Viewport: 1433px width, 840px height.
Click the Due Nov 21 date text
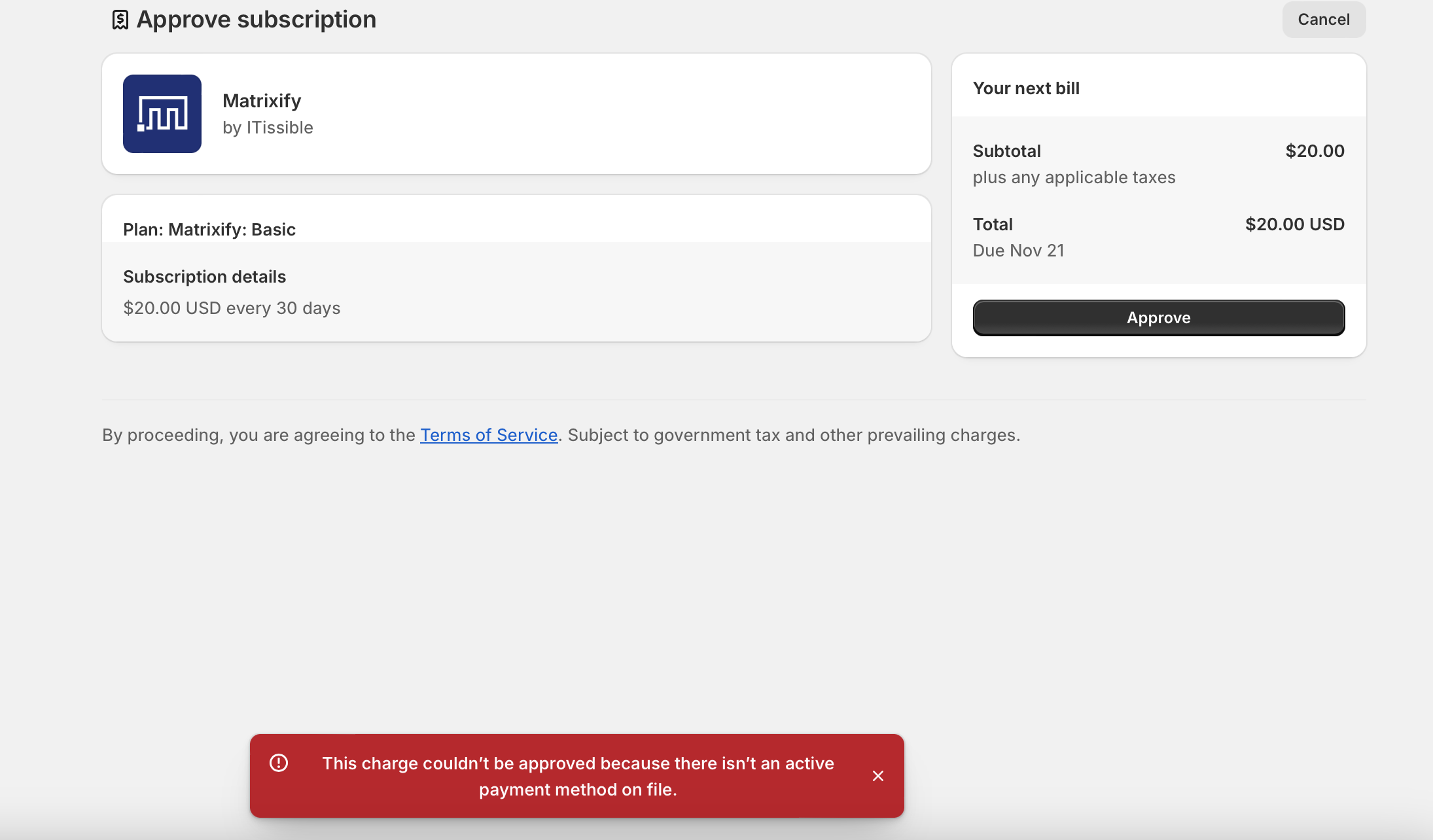(1018, 251)
